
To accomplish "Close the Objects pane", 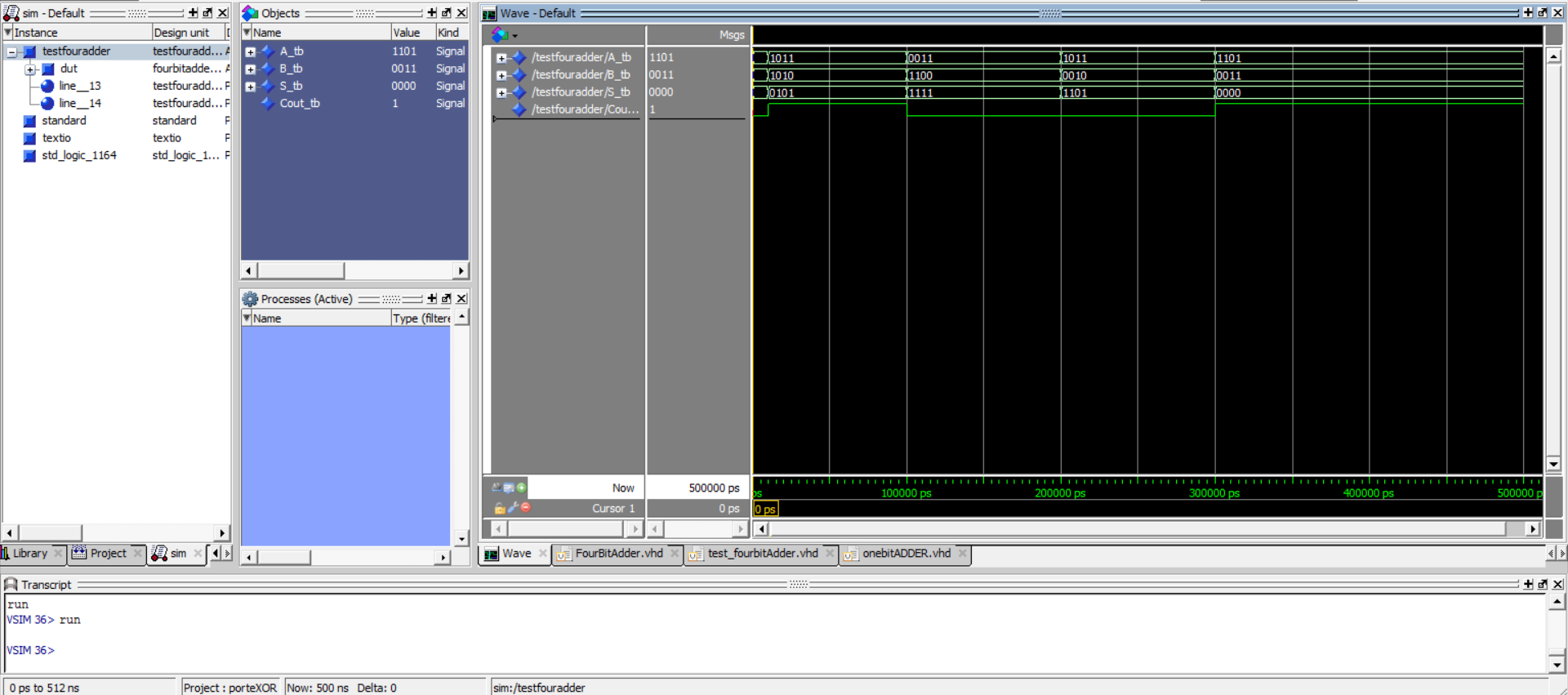I will tap(461, 13).
